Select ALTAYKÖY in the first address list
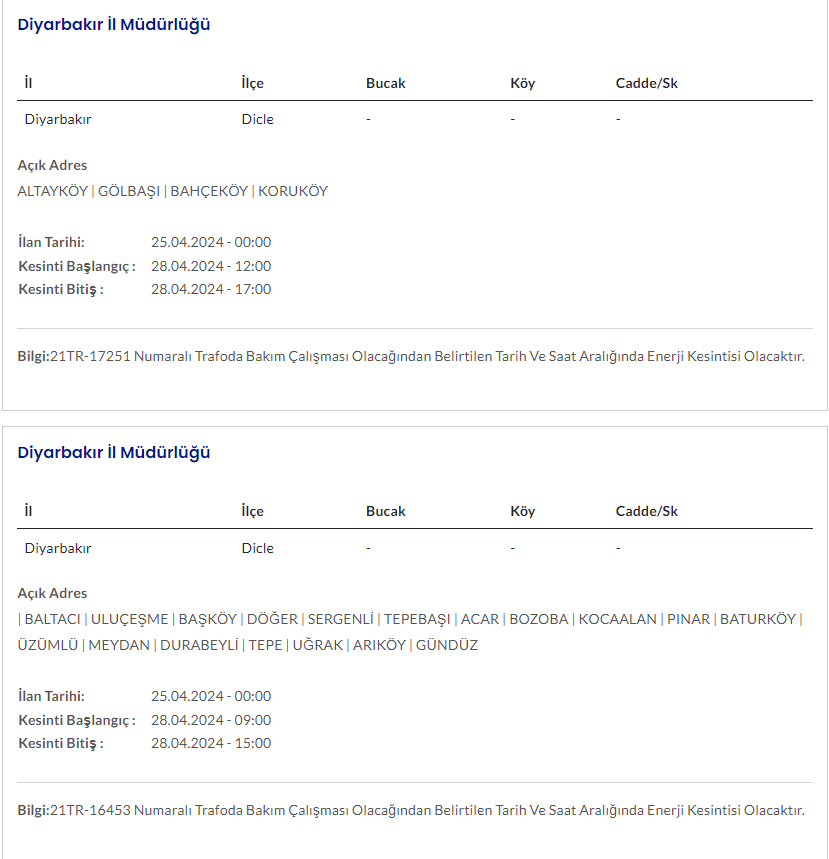Viewport: 829px width, 859px height. (52, 191)
